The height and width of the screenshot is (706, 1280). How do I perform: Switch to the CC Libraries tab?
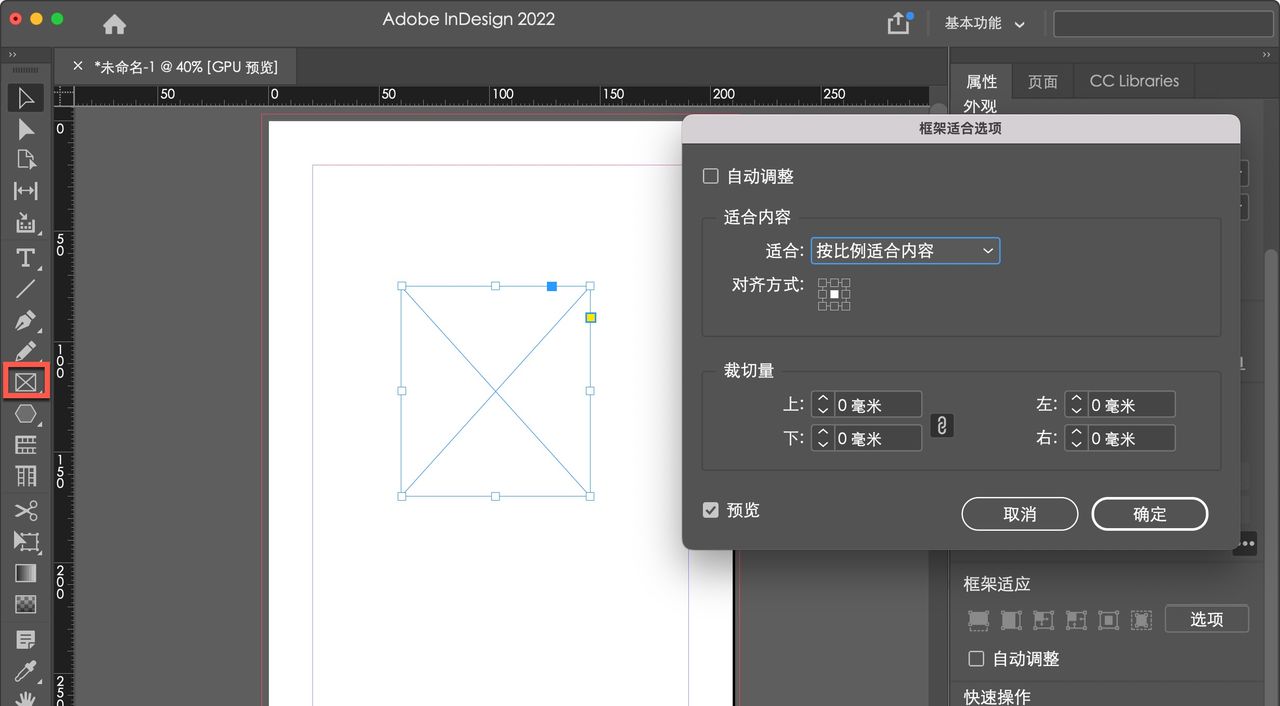coord(1133,81)
